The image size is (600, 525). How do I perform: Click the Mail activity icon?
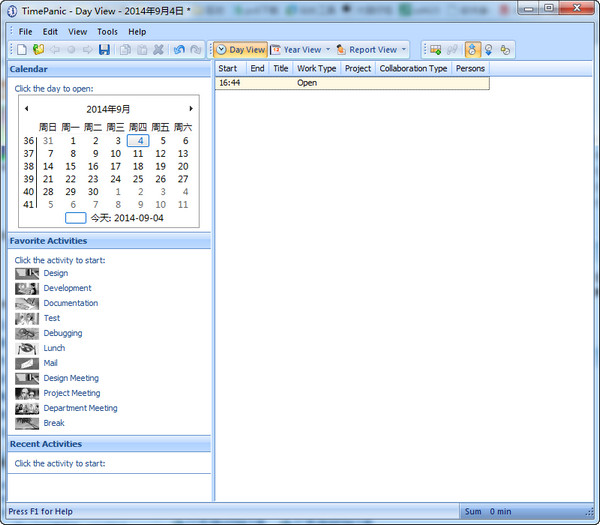coord(27,363)
